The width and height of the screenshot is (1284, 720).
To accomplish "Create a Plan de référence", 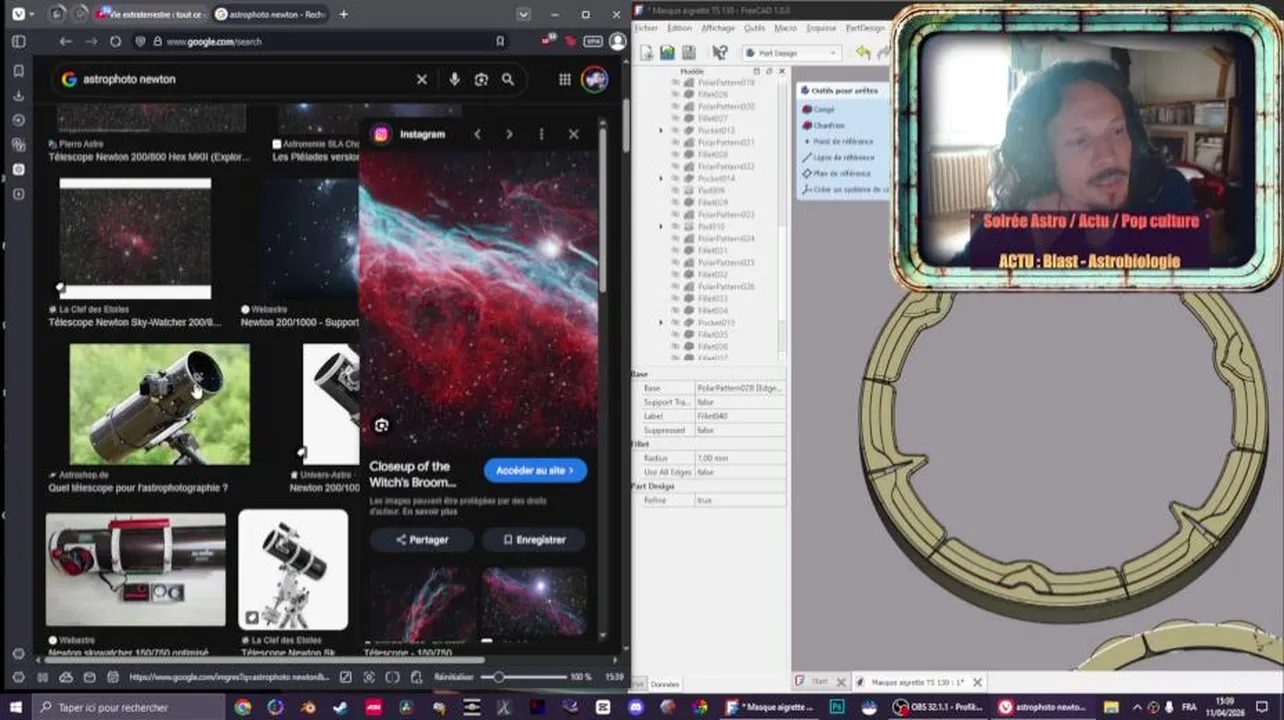I will point(836,173).
